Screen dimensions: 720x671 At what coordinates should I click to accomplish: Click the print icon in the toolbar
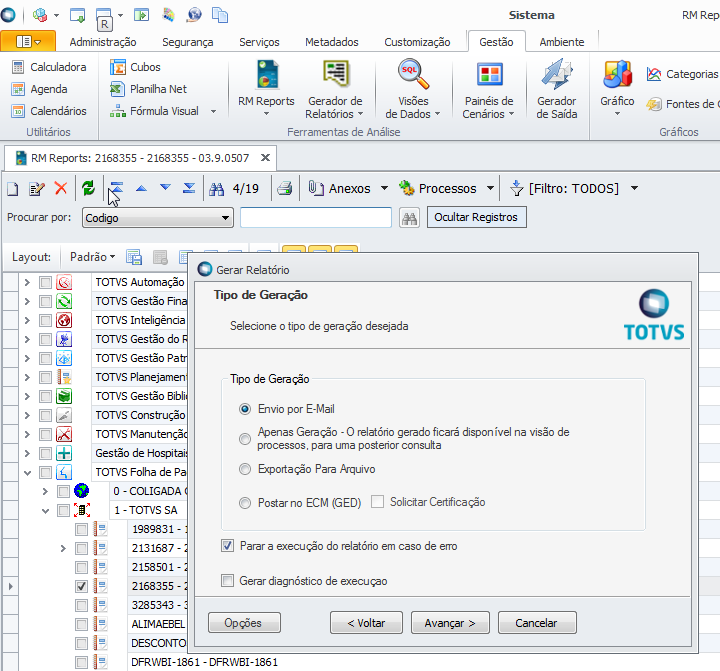pyautogui.click(x=285, y=188)
